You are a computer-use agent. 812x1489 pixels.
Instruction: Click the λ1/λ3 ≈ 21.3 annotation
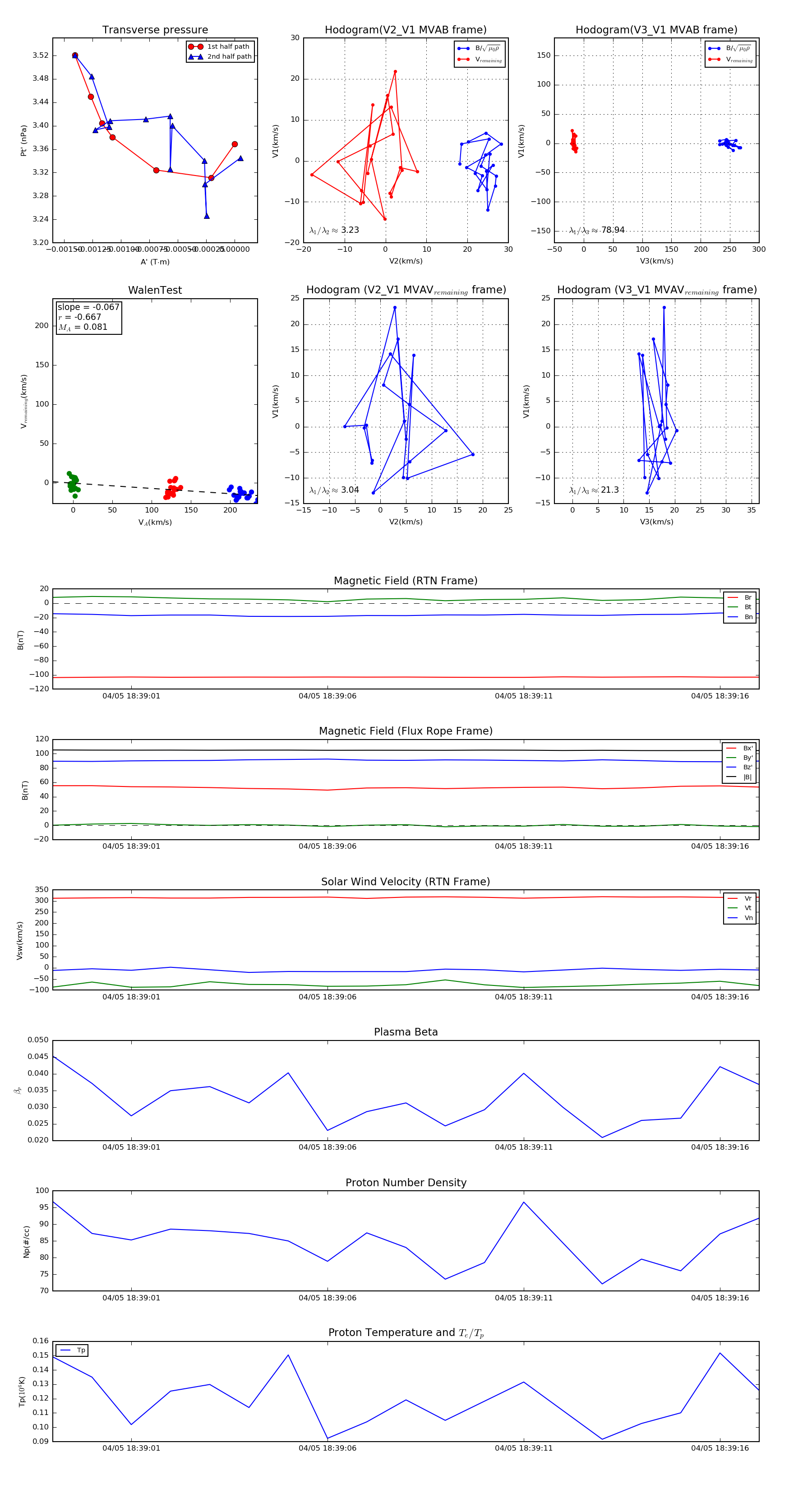point(594,490)
